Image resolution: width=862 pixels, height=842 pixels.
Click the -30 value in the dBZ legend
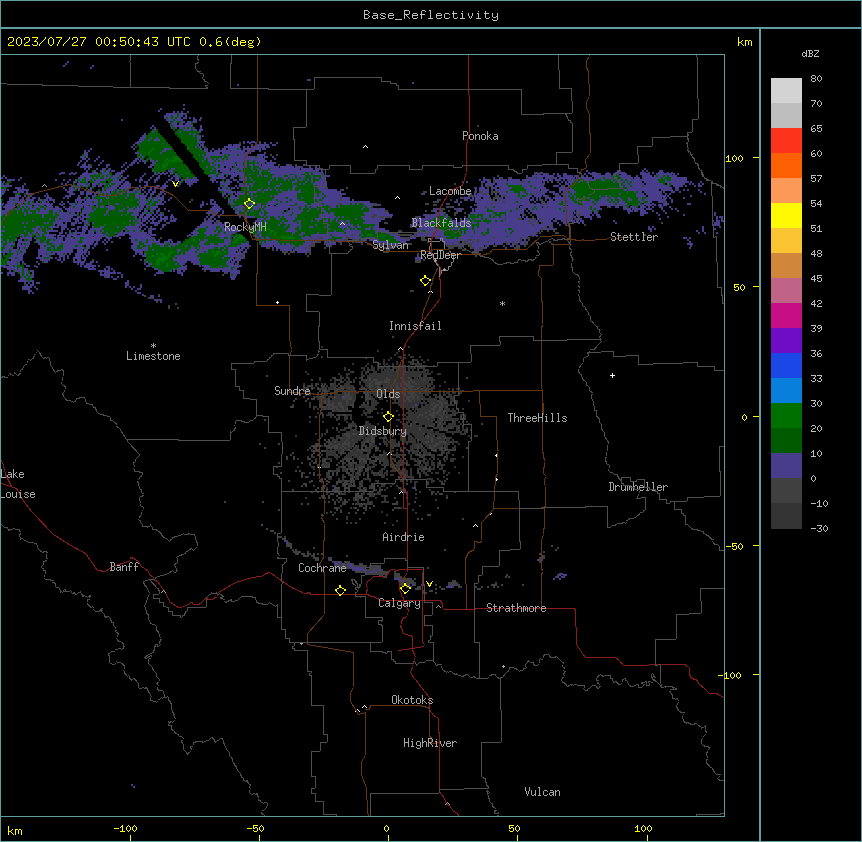819,528
